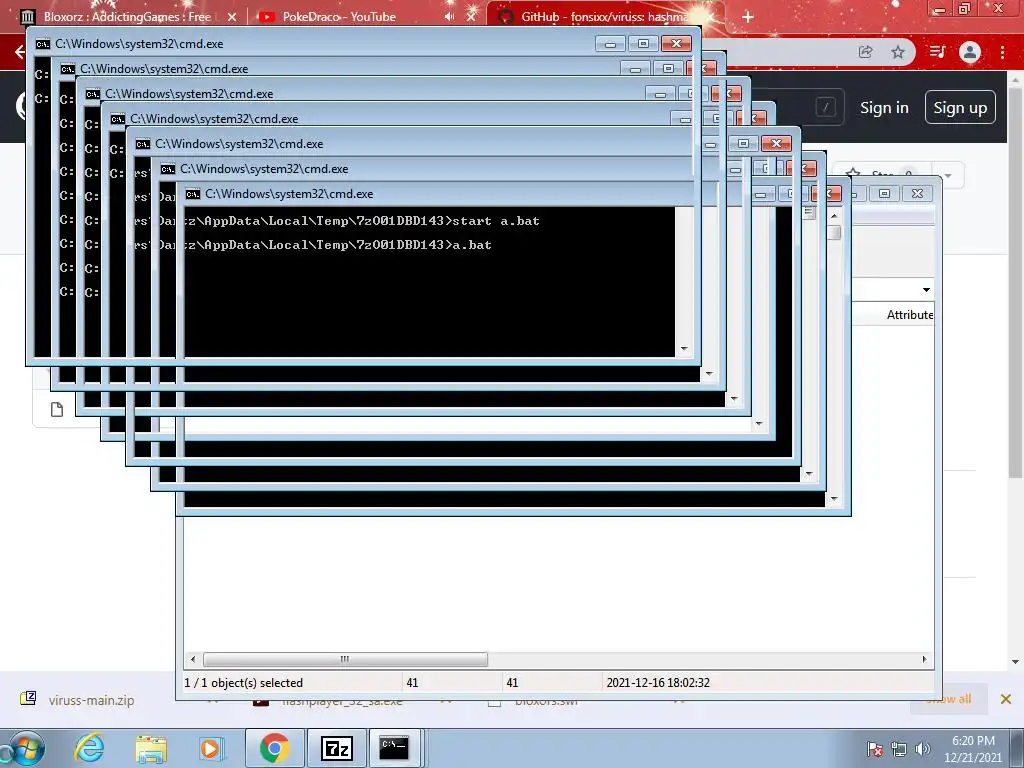Screen dimensions: 1024x768
Task: Close the PokeDraco YouTube tab
Action: click(x=471, y=16)
